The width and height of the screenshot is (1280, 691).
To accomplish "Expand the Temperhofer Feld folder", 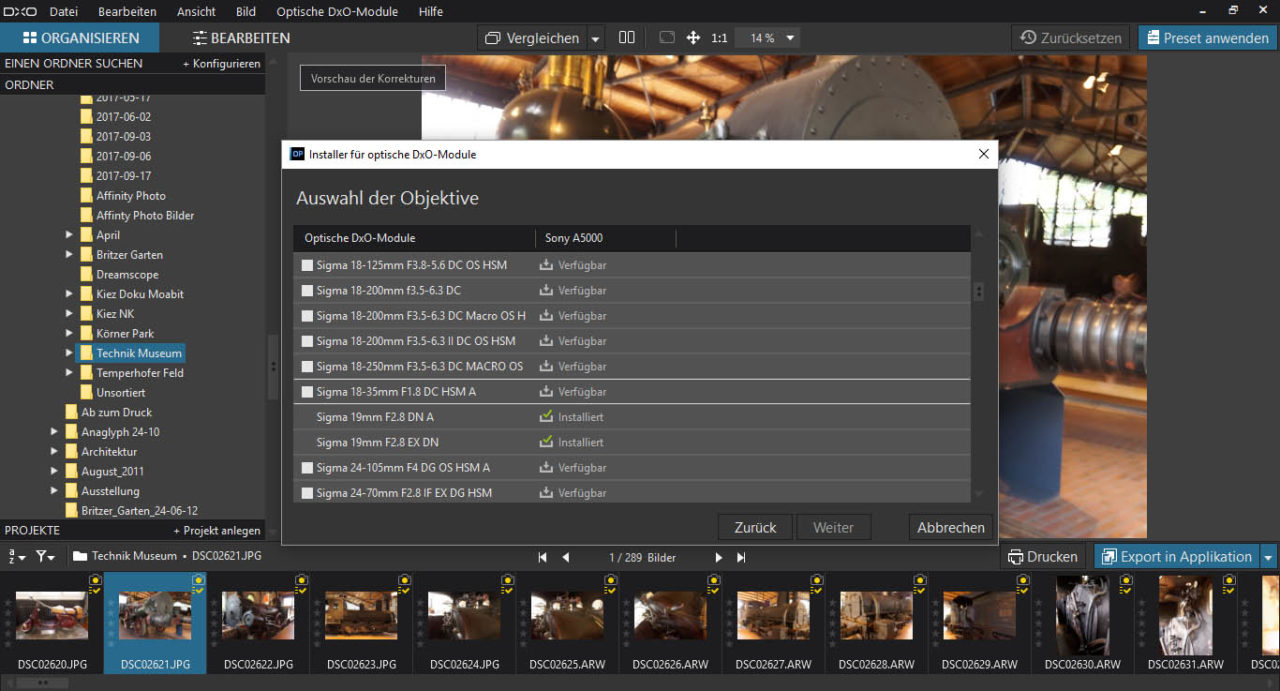I will point(70,373).
